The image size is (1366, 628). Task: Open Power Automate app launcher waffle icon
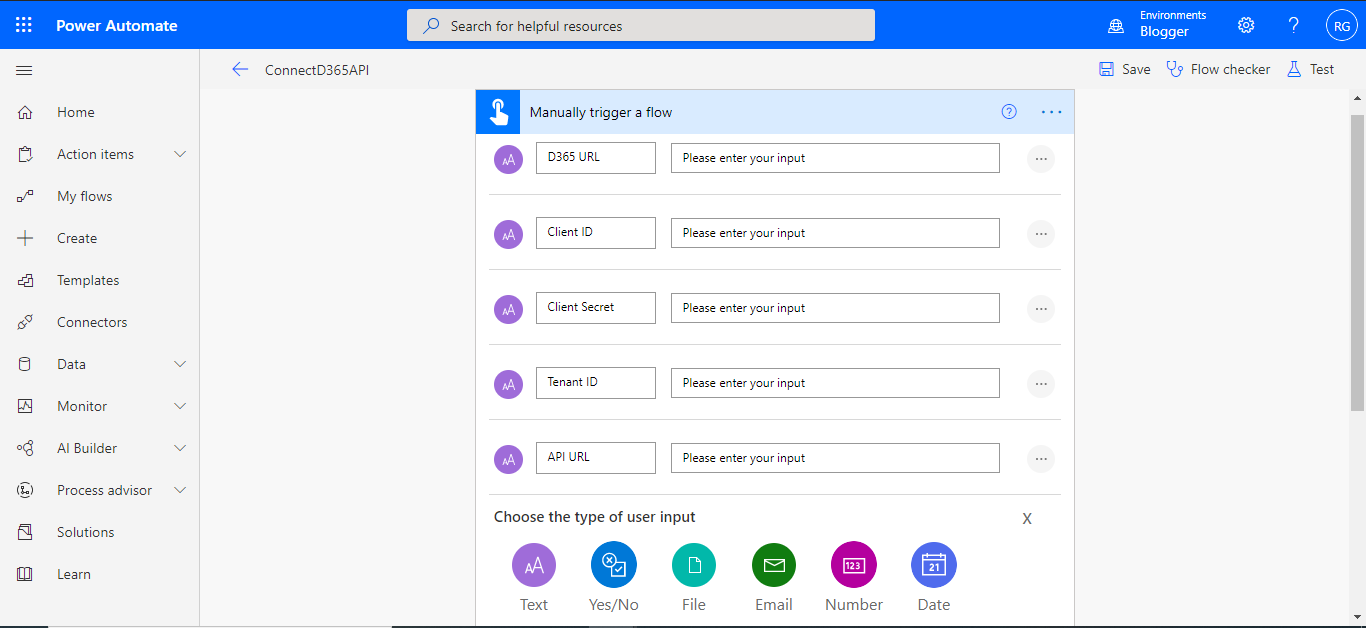(x=24, y=24)
